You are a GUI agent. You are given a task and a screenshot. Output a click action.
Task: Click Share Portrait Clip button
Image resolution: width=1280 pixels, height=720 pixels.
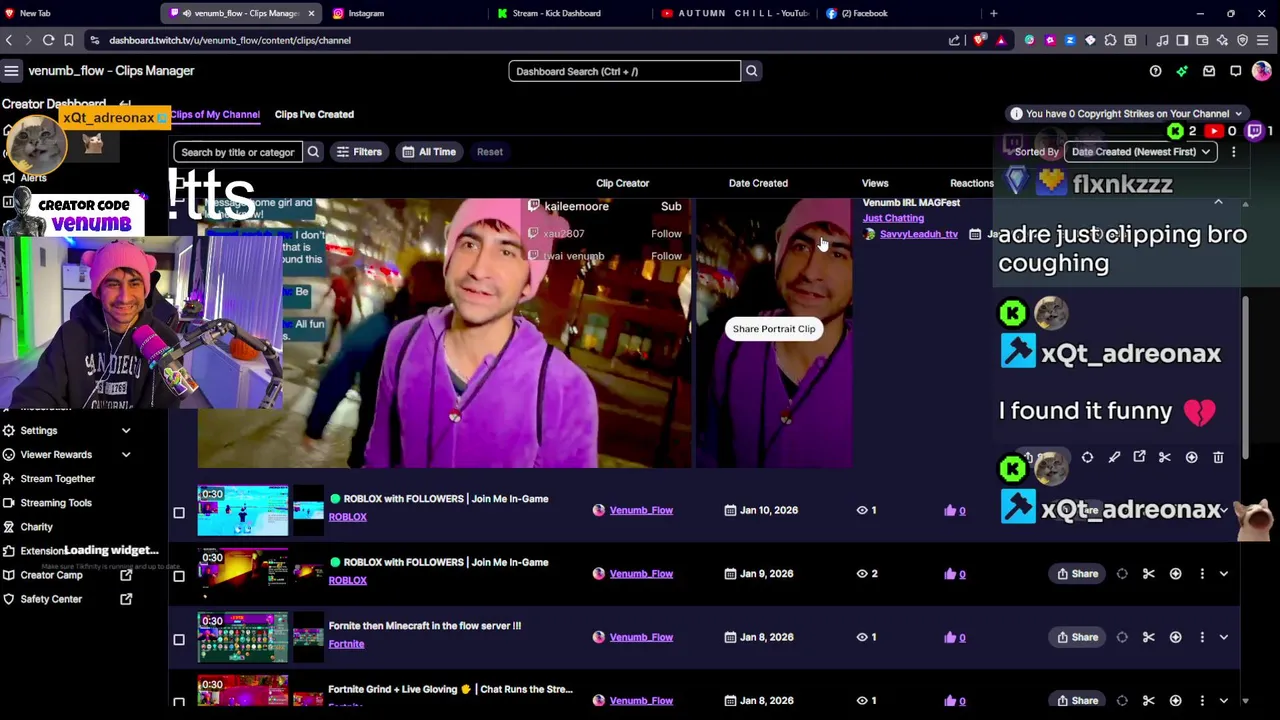774,329
